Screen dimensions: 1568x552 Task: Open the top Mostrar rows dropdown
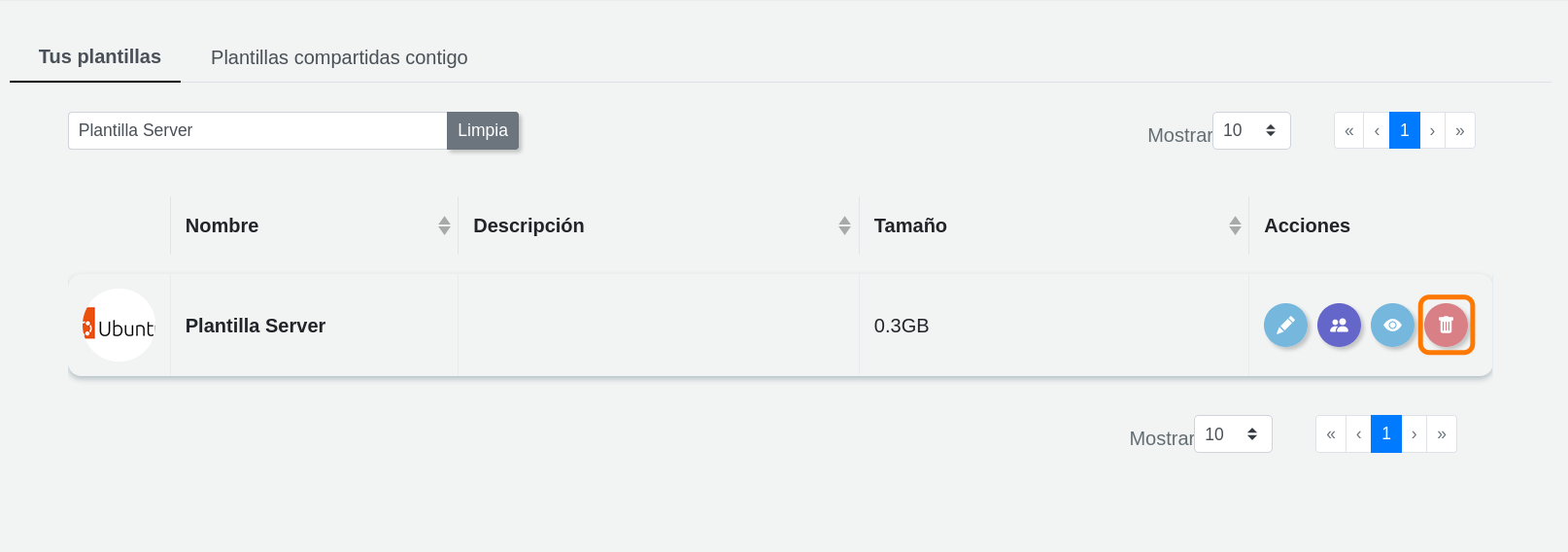click(x=1250, y=130)
